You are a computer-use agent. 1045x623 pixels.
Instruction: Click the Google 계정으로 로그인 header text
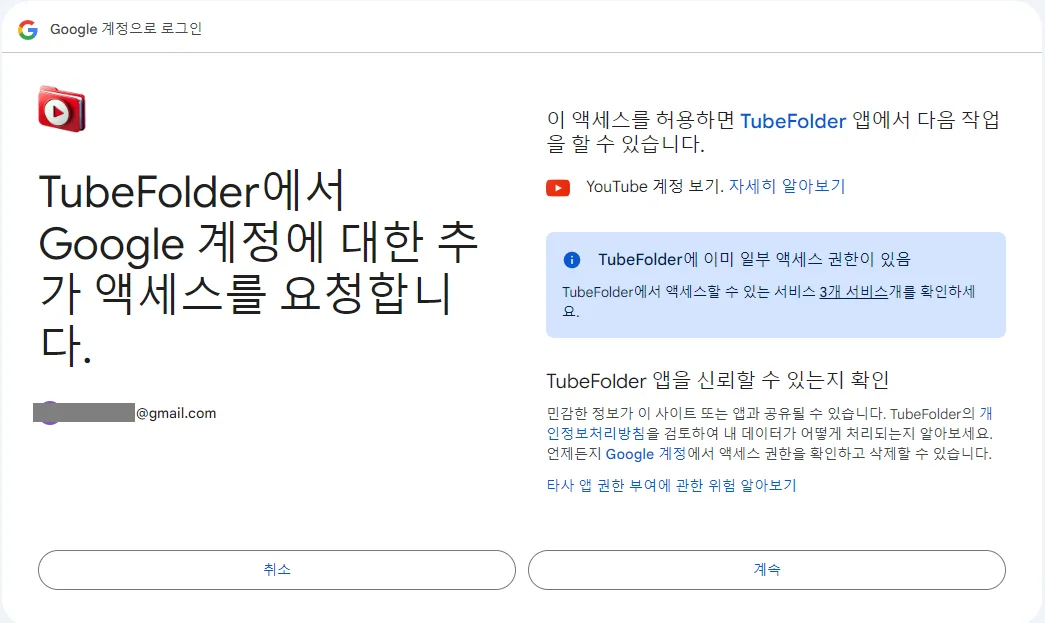coord(126,29)
